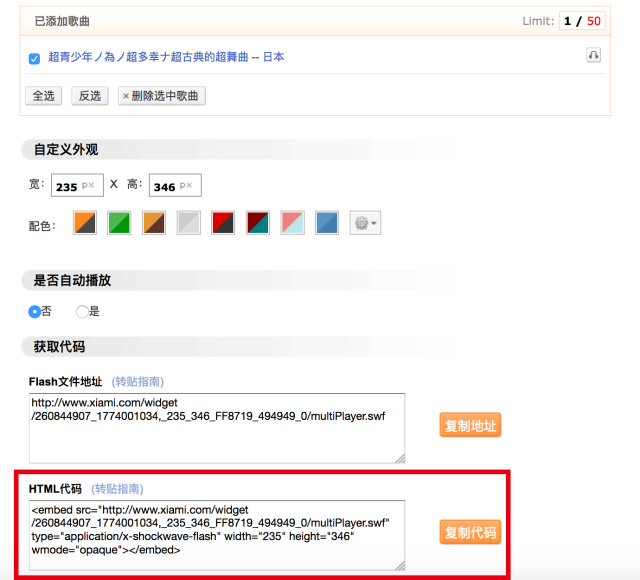Click the Limit 1 / 50 counter
This screenshot has width=640, height=580.
pyautogui.click(x=582, y=21)
